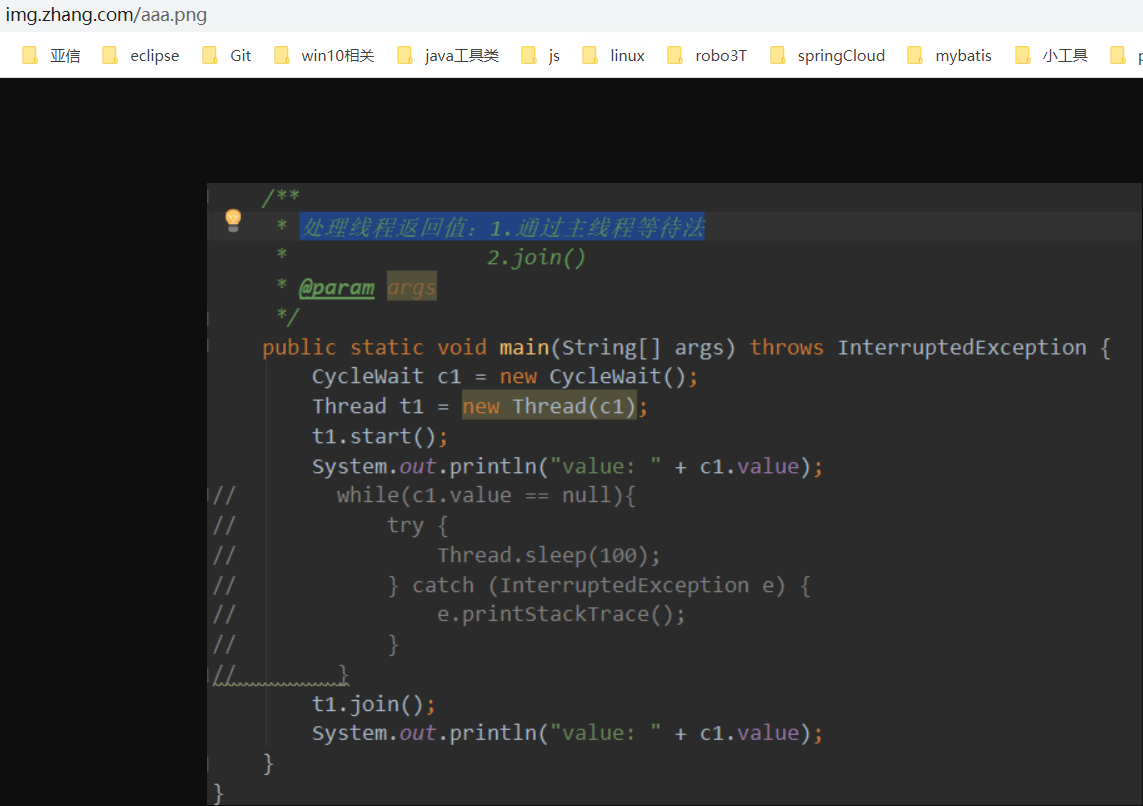Click the commented try { line
This screenshot has width=1143, height=806.
[x=418, y=525]
